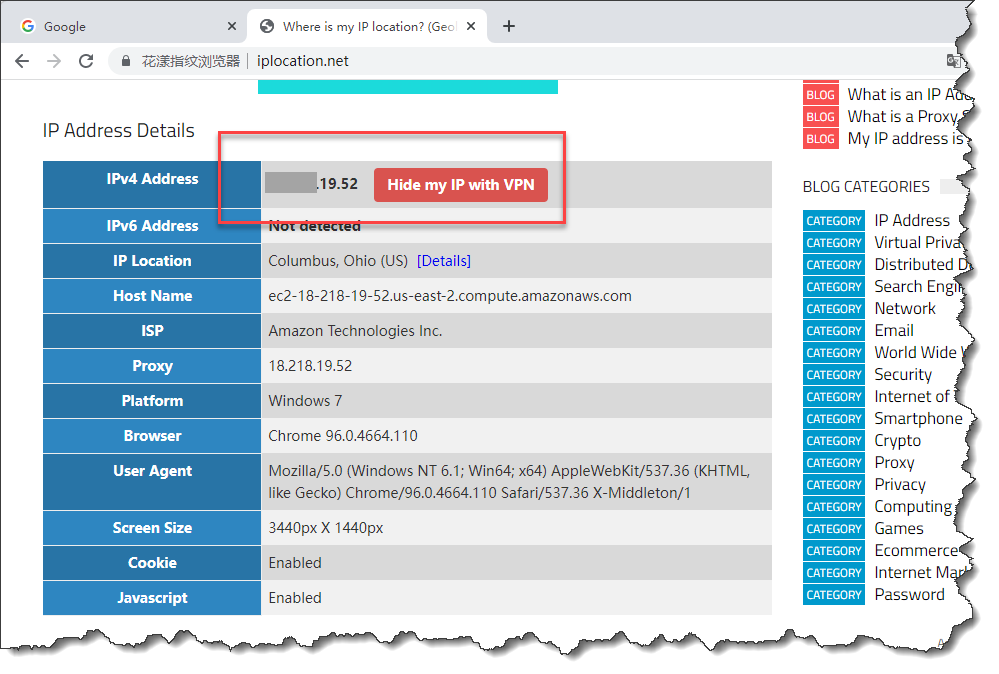Open the Computing category link

913,506
